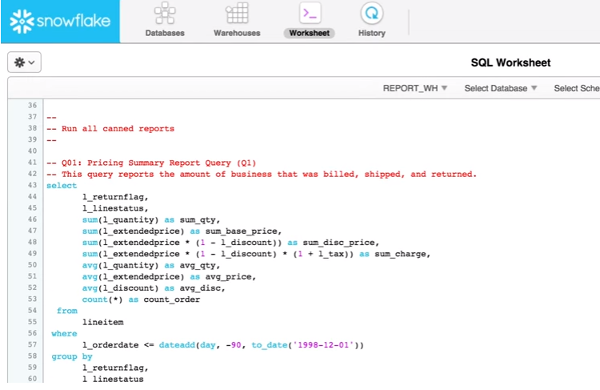Click line number 43 in gutter
Image resolution: width=600 pixels, height=390 pixels.
(32, 185)
